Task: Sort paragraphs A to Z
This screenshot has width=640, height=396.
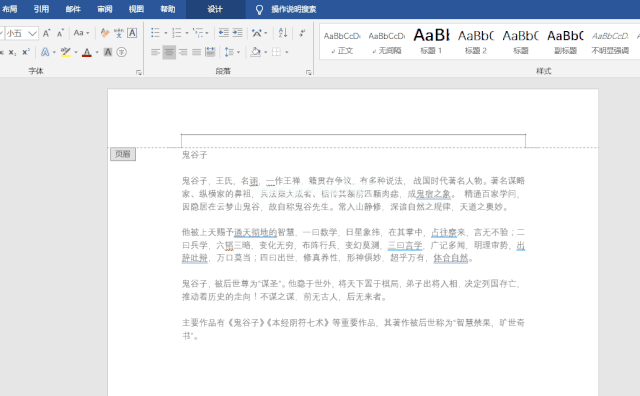Action: click(x=283, y=33)
